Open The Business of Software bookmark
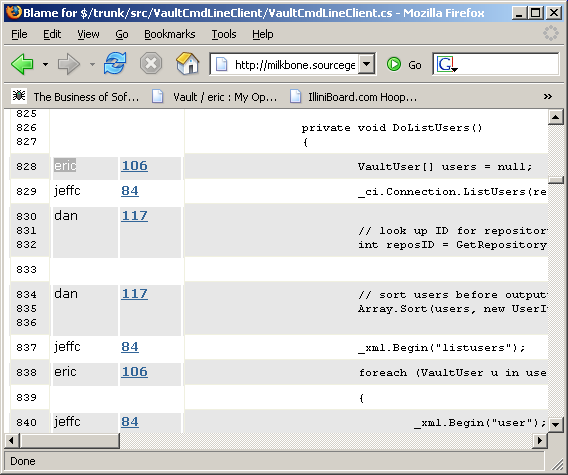568x475 pixels. point(76,97)
